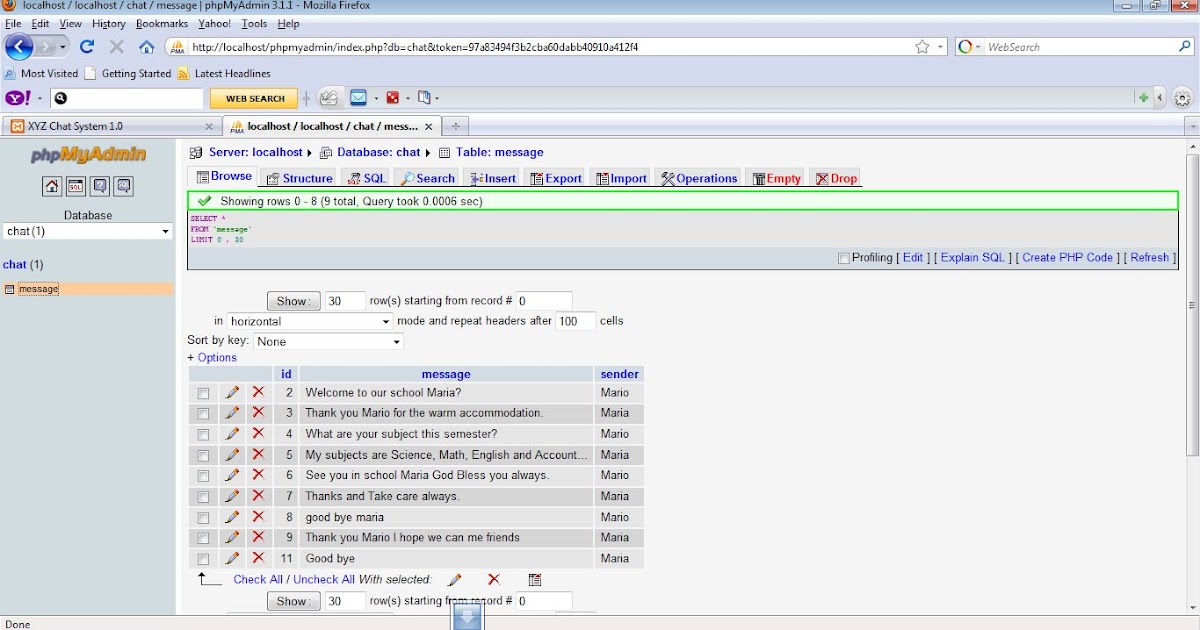Check the row with id 4
Screen dimensions: 1200x630
(x=203, y=434)
